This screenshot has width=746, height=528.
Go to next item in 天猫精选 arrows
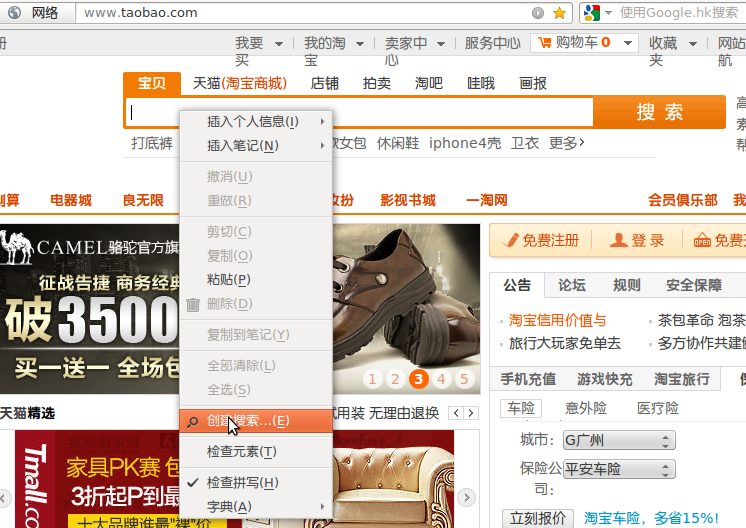point(471,413)
